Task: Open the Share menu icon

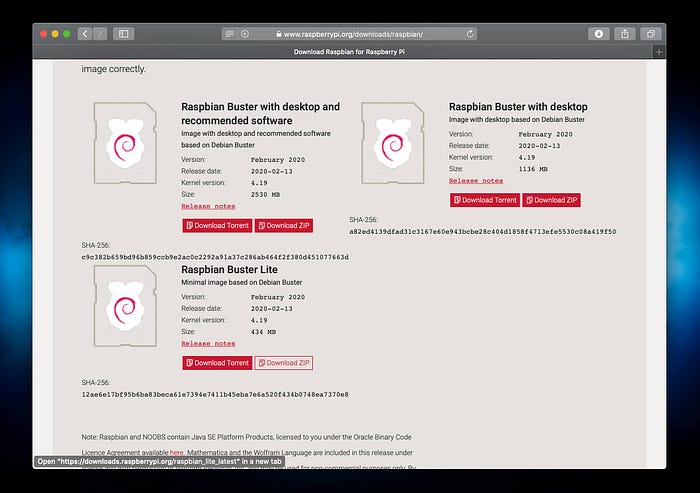Action: pyautogui.click(x=625, y=34)
